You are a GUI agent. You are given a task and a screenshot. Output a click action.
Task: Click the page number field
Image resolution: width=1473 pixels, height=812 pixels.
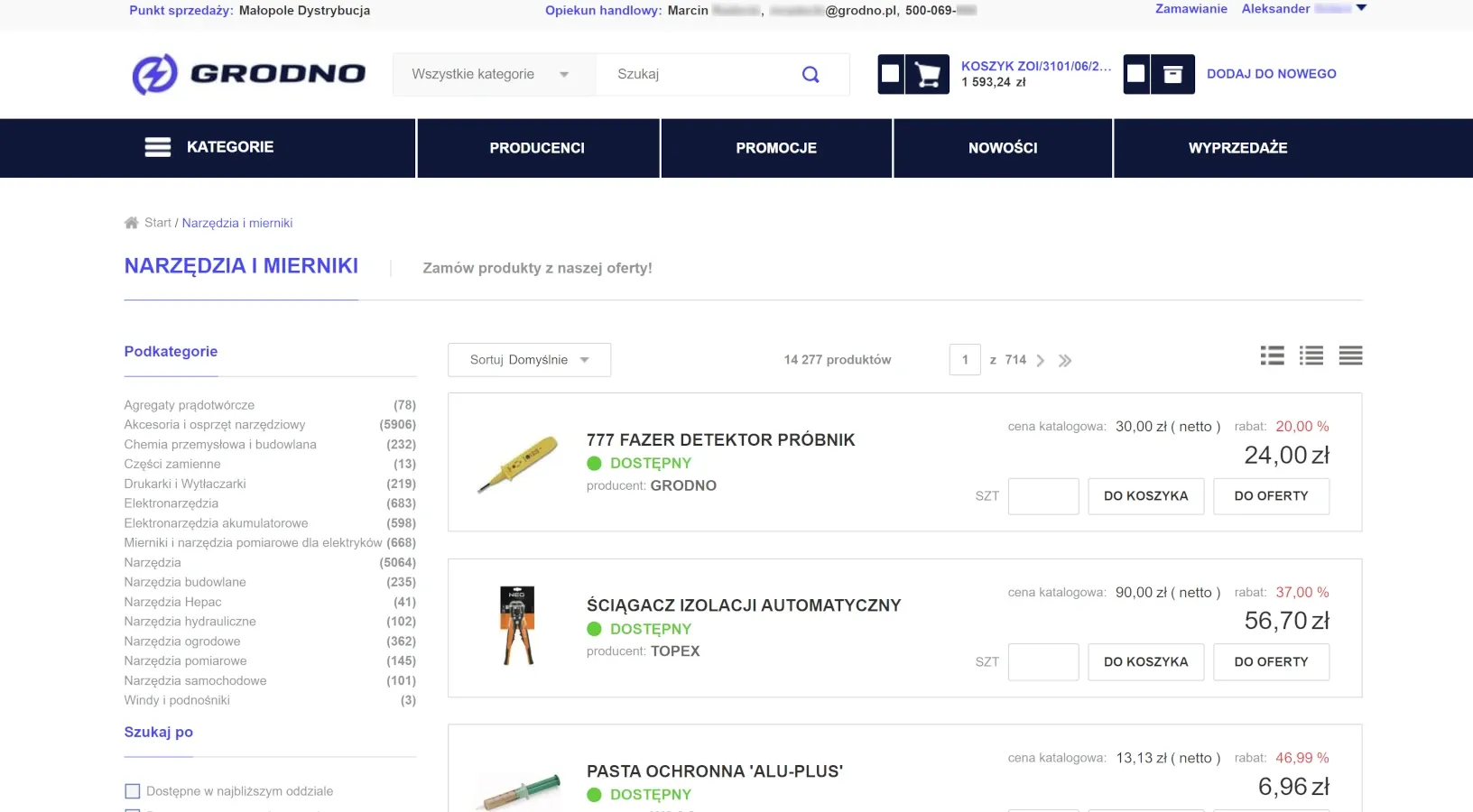point(965,360)
